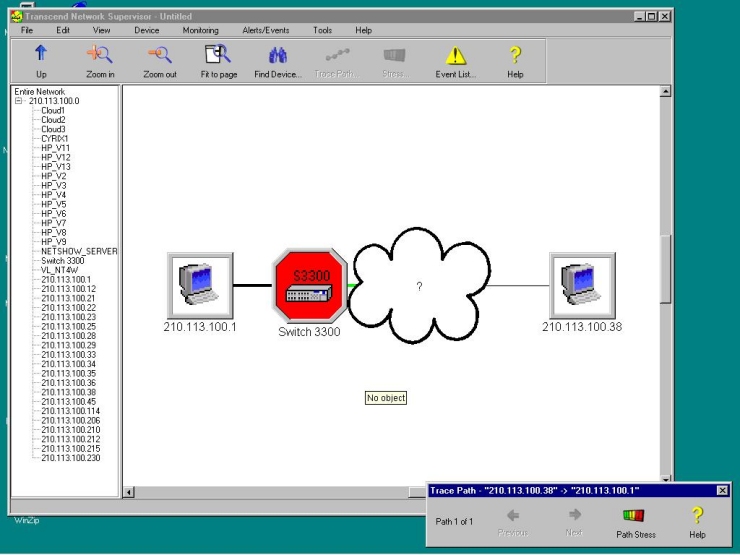Click the 210.113.100.1 label under computer
This screenshot has width=740, height=555.
[200, 327]
